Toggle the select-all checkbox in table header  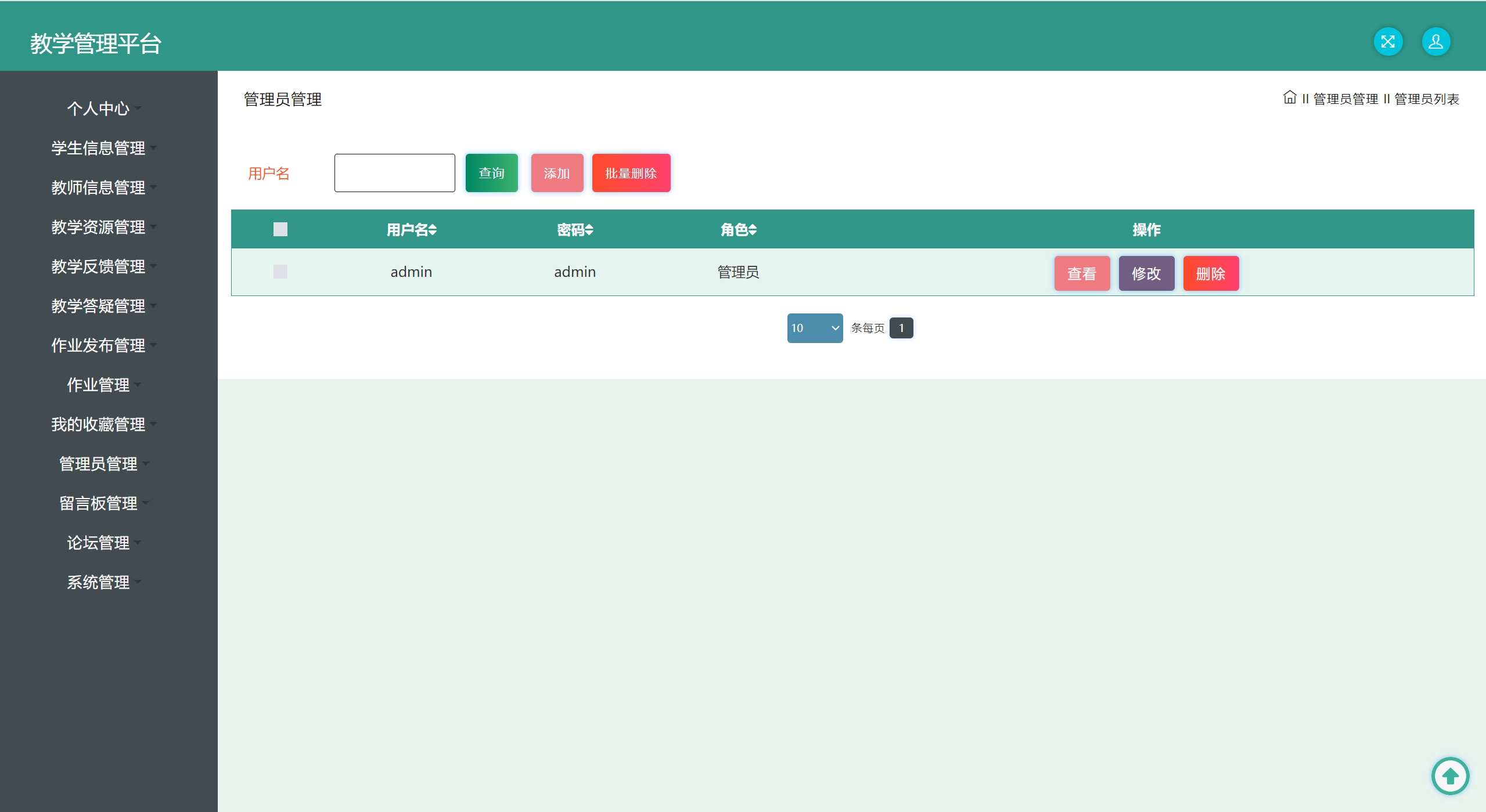coord(280,229)
